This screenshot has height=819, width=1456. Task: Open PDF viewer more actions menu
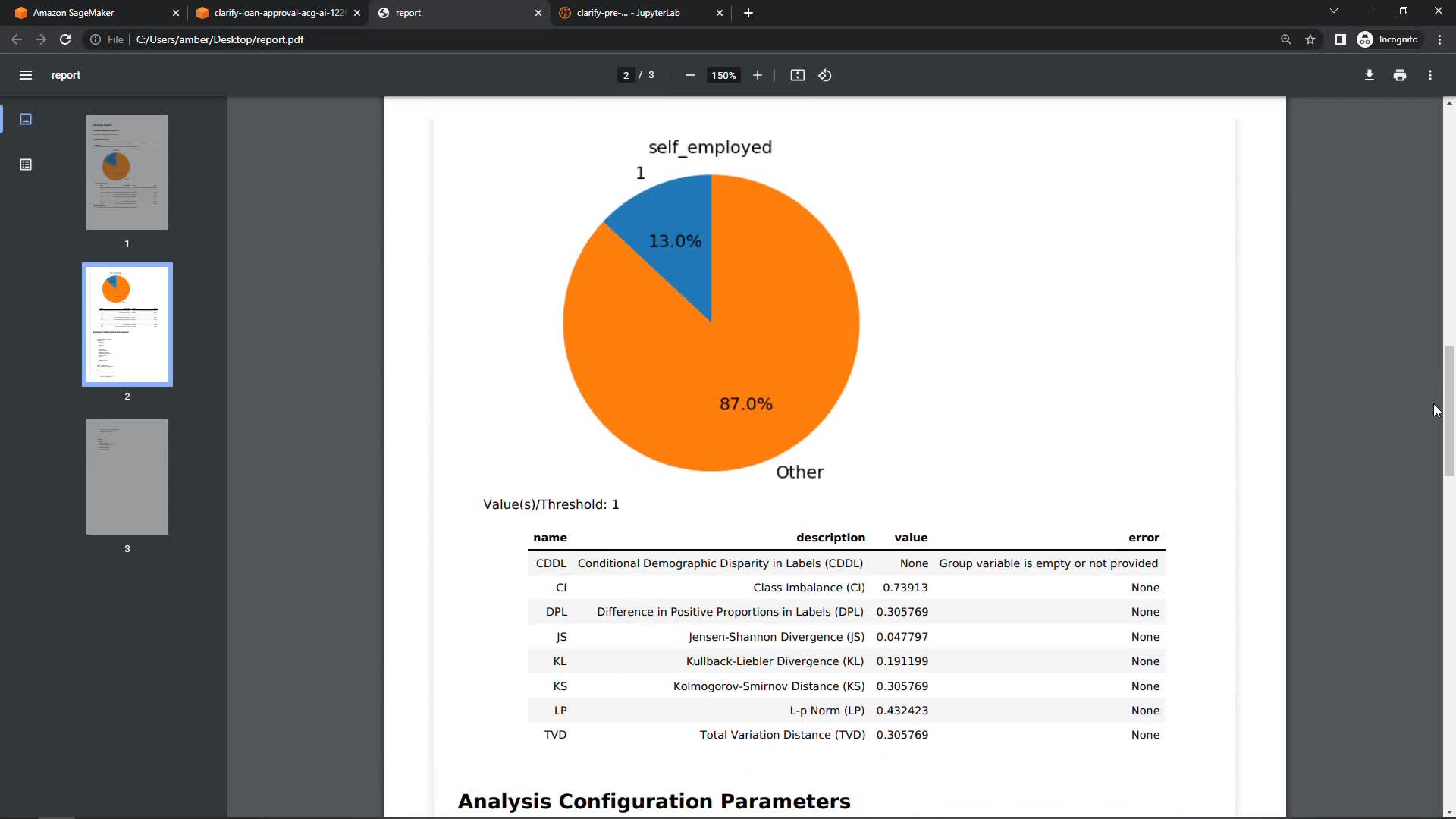pyautogui.click(x=1430, y=75)
